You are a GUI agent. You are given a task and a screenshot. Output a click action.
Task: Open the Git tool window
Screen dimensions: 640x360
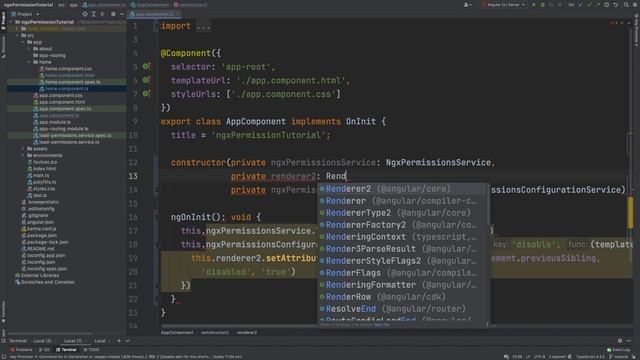44,350
